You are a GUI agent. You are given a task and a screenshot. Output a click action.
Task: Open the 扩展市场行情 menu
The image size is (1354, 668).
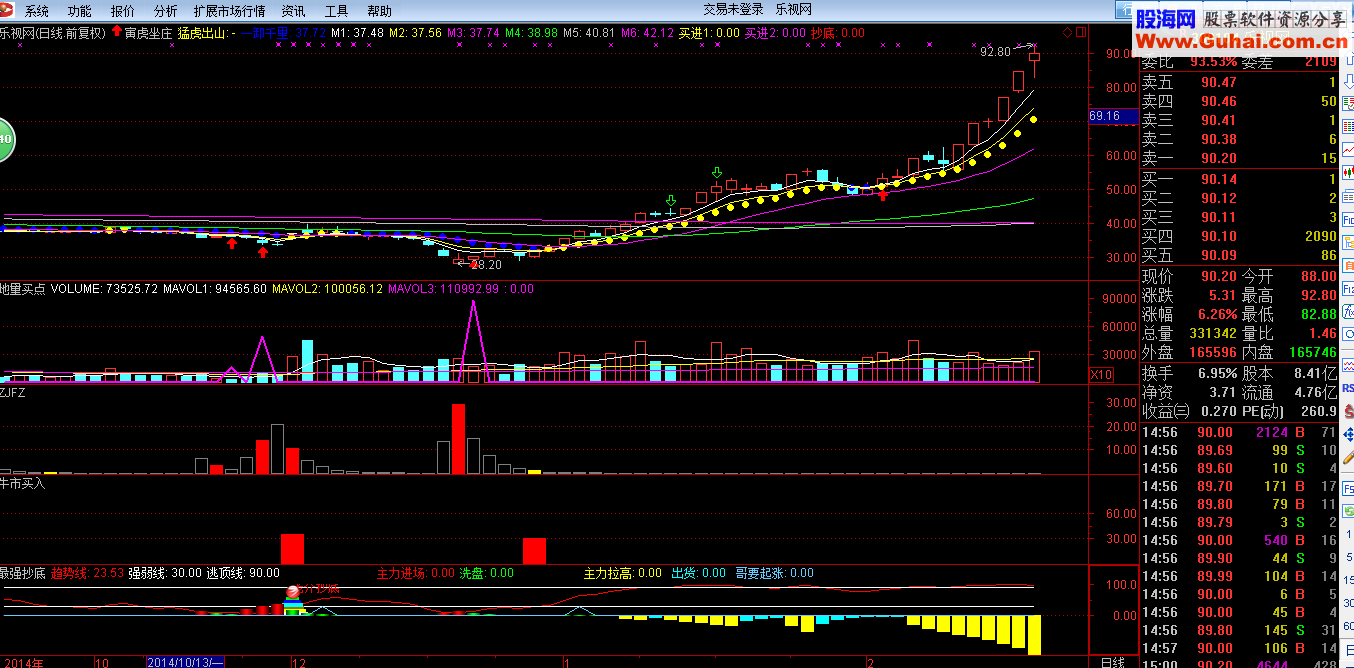tap(229, 11)
